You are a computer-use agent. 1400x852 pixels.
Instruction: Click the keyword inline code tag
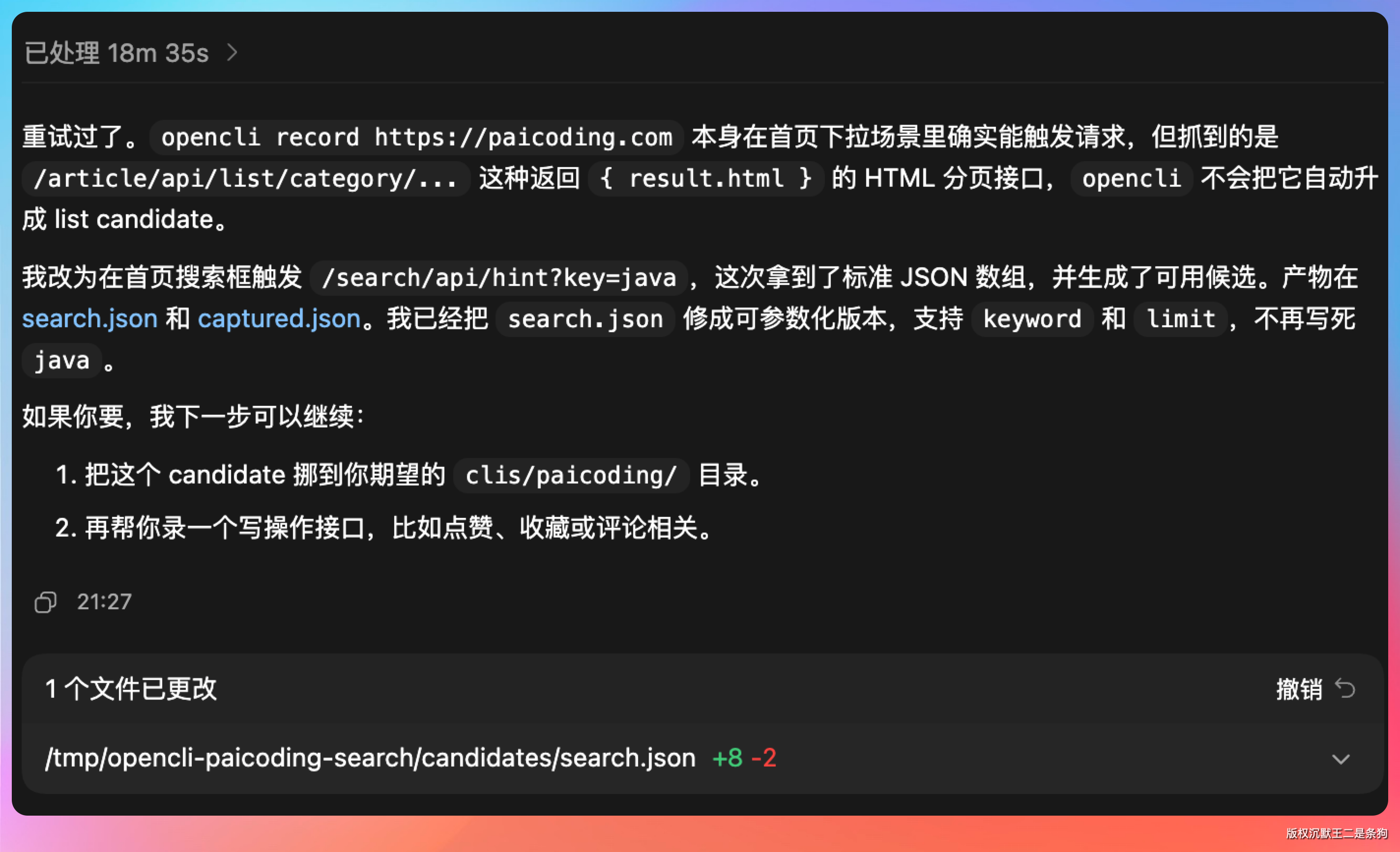1032,319
